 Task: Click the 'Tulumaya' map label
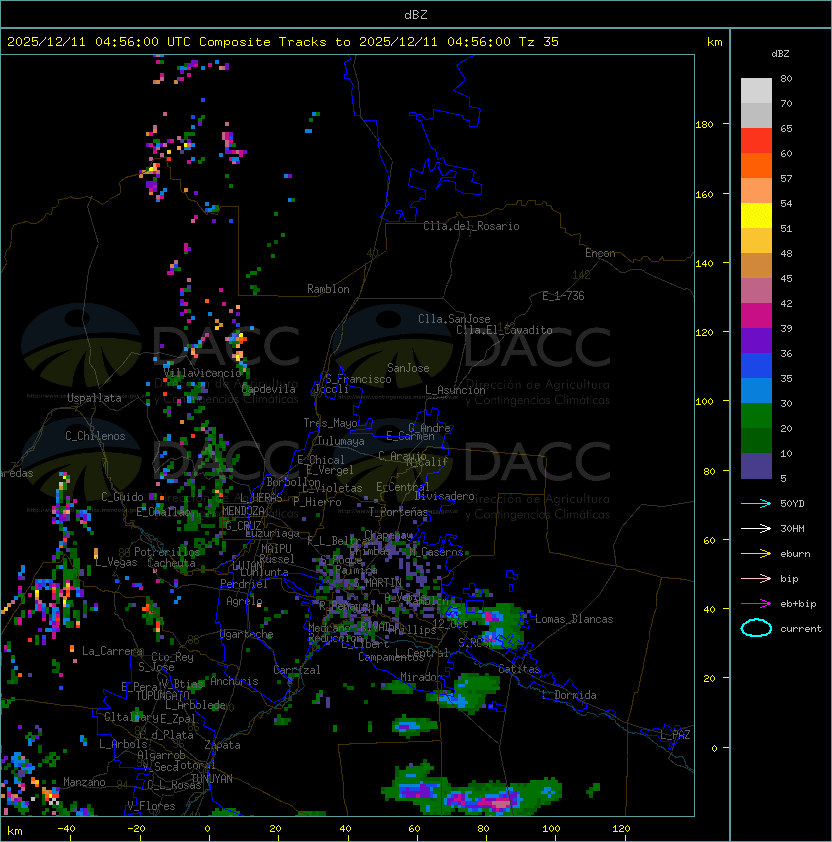tap(341, 441)
